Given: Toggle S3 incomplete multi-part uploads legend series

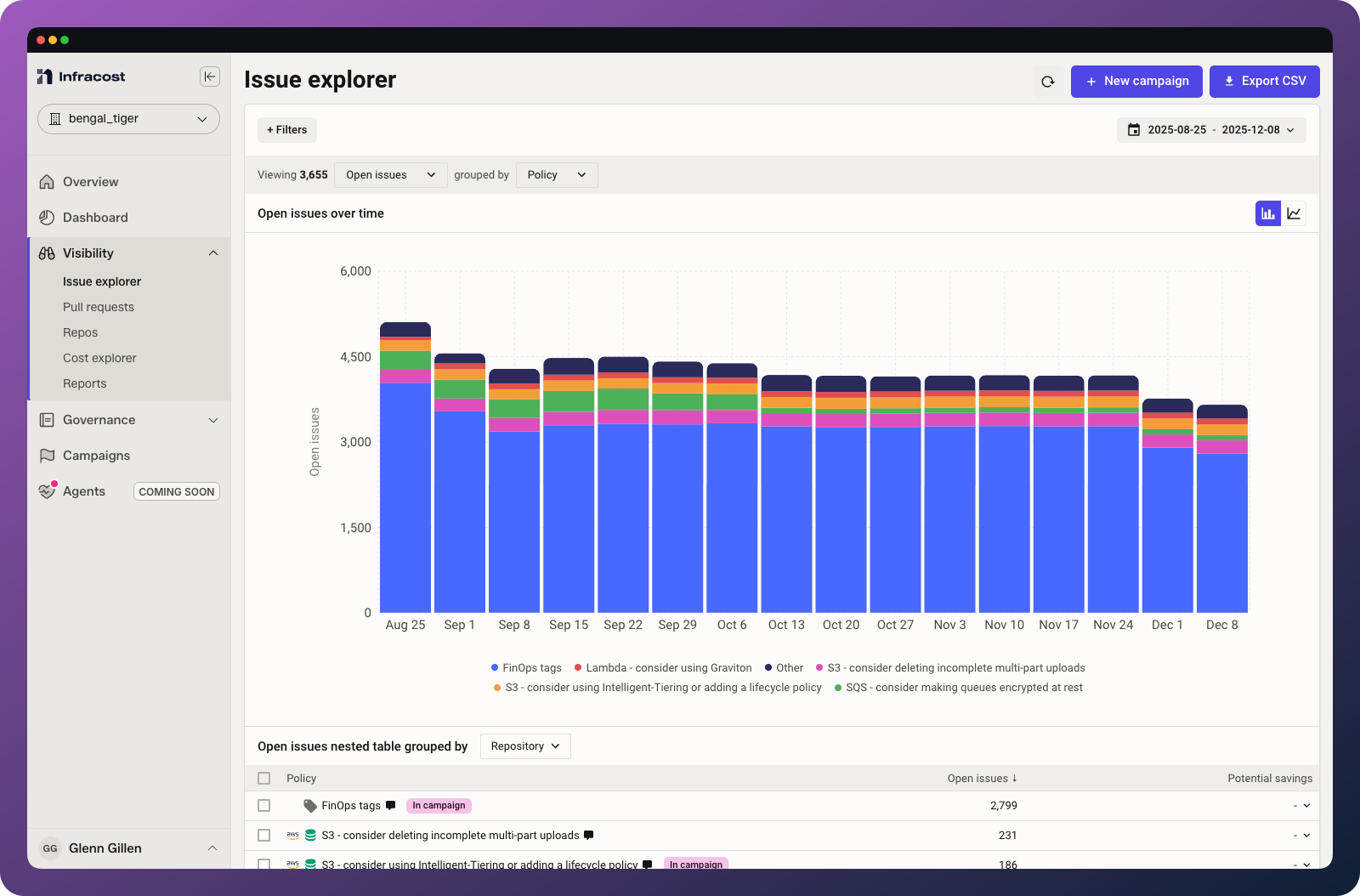Looking at the screenshot, I should [x=950, y=668].
